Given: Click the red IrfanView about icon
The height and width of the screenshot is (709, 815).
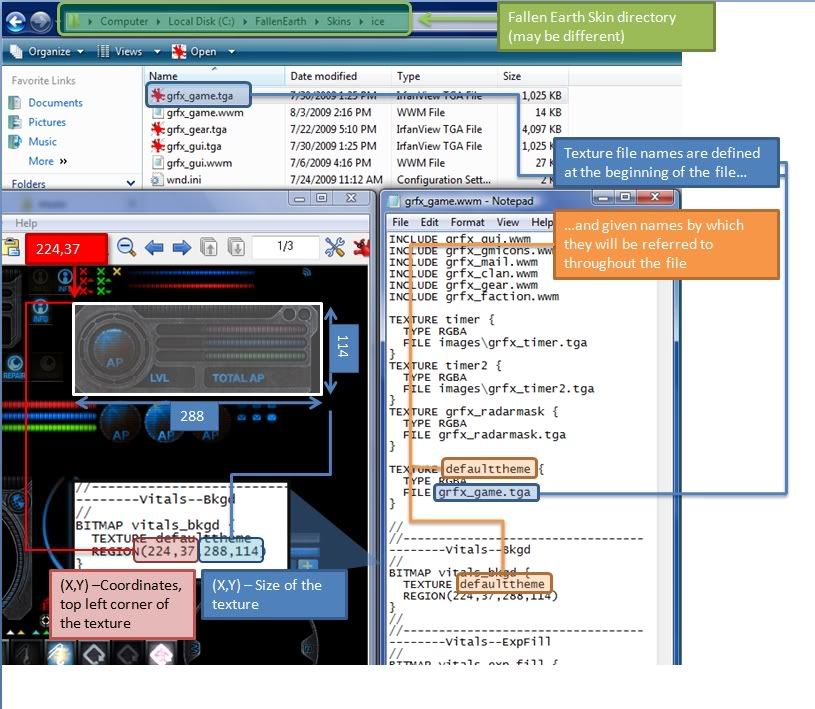Looking at the screenshot, I should pyautogui.click(x=361, y=247).
